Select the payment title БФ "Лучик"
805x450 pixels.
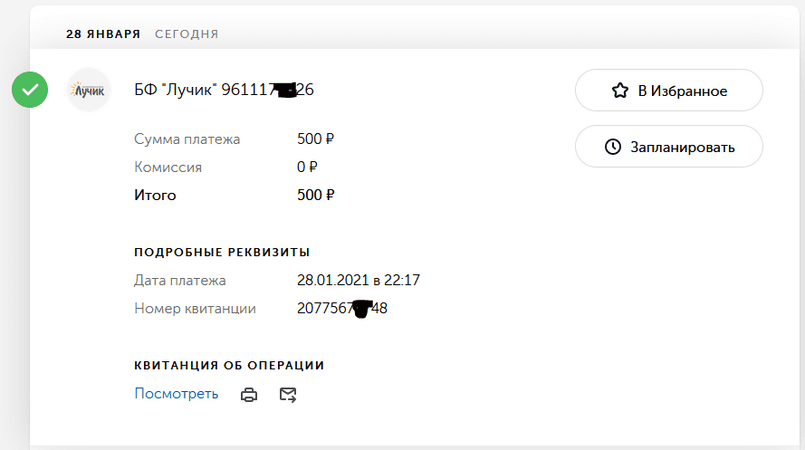coord(224,89)
